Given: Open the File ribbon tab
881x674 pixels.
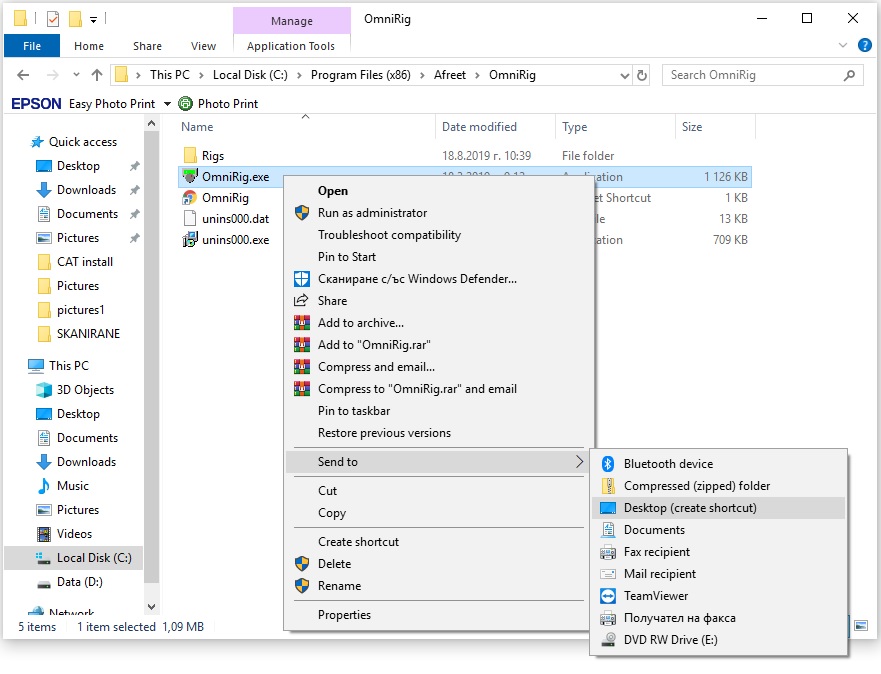Looking at the screenshot, I should 32,45.
